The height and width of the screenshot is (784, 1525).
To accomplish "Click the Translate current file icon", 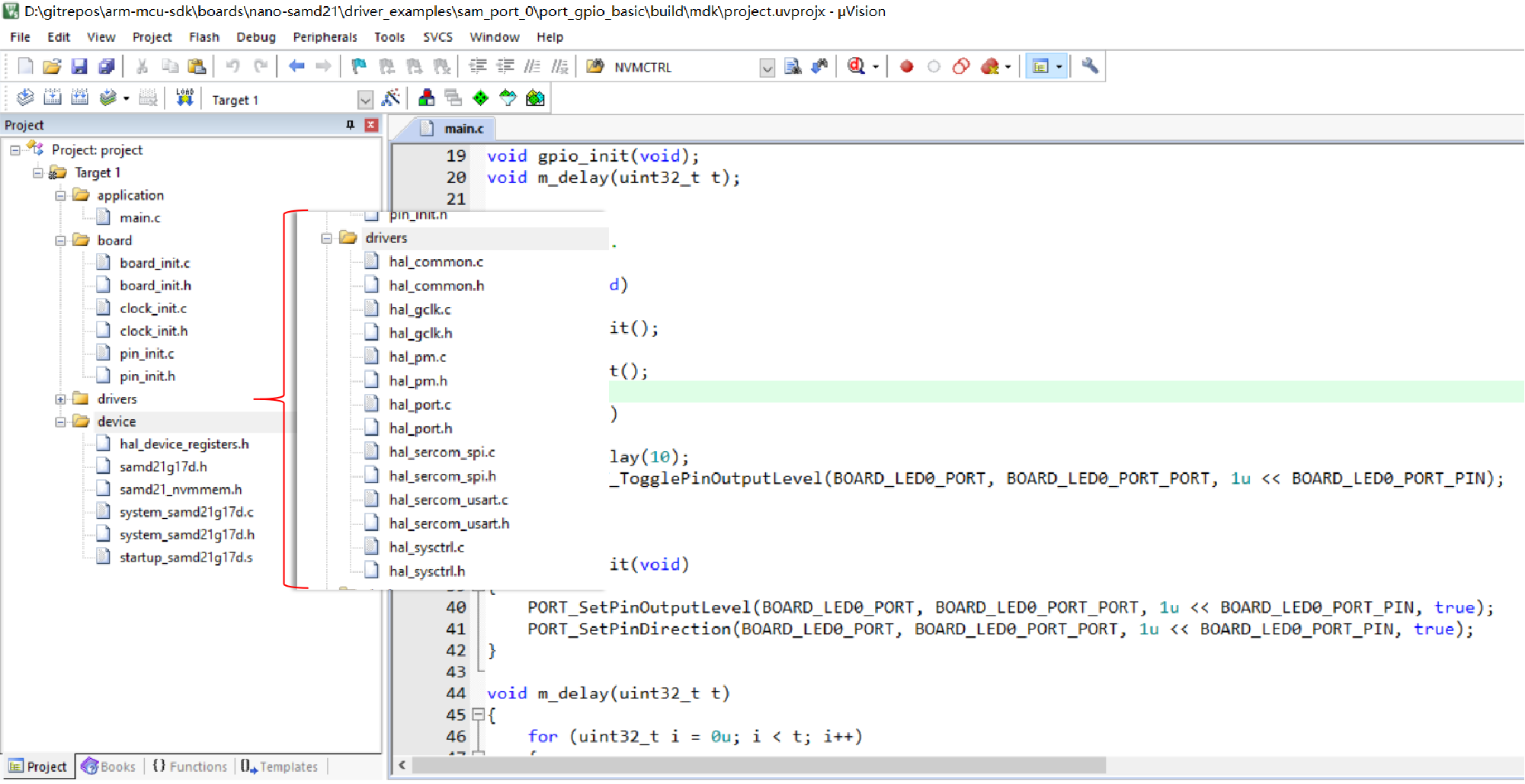I will point(25,98).
